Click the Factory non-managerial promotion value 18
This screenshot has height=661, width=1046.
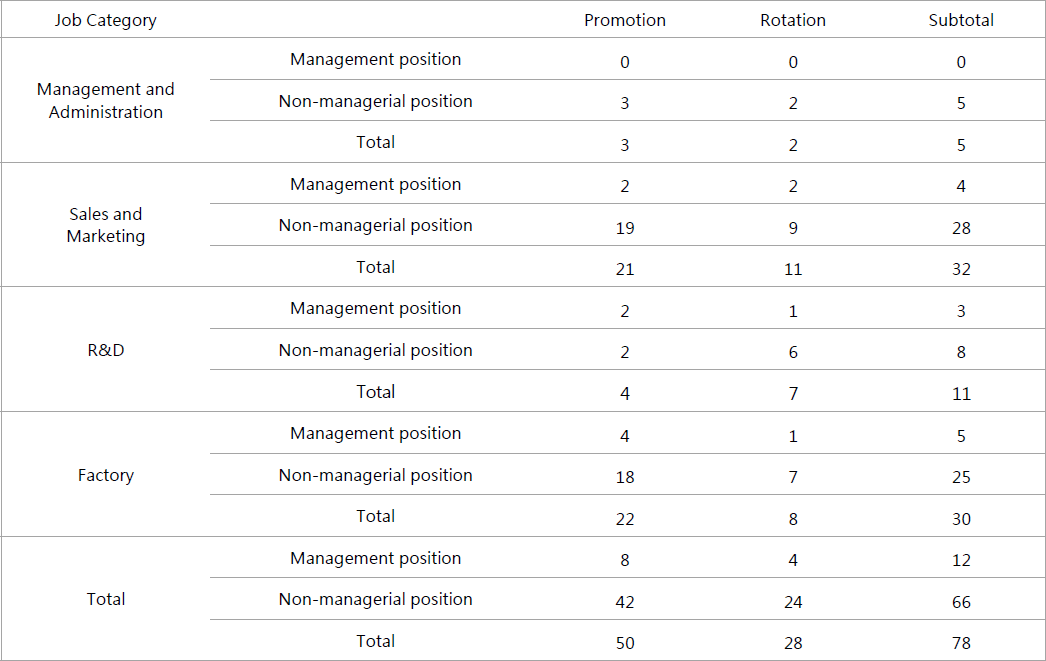point(625,477)
